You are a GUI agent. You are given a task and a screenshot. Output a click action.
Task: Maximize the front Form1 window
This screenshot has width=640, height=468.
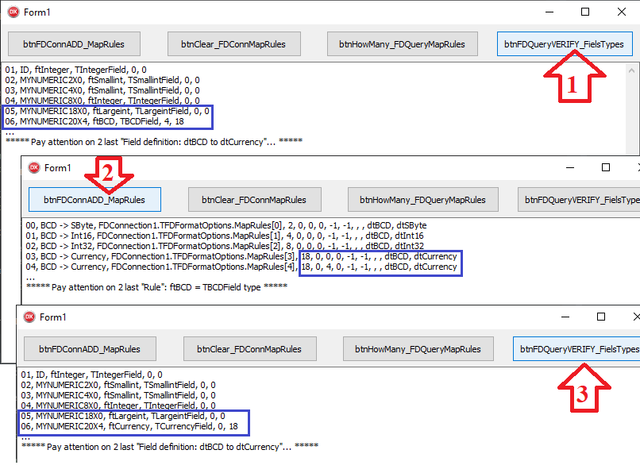601,317
